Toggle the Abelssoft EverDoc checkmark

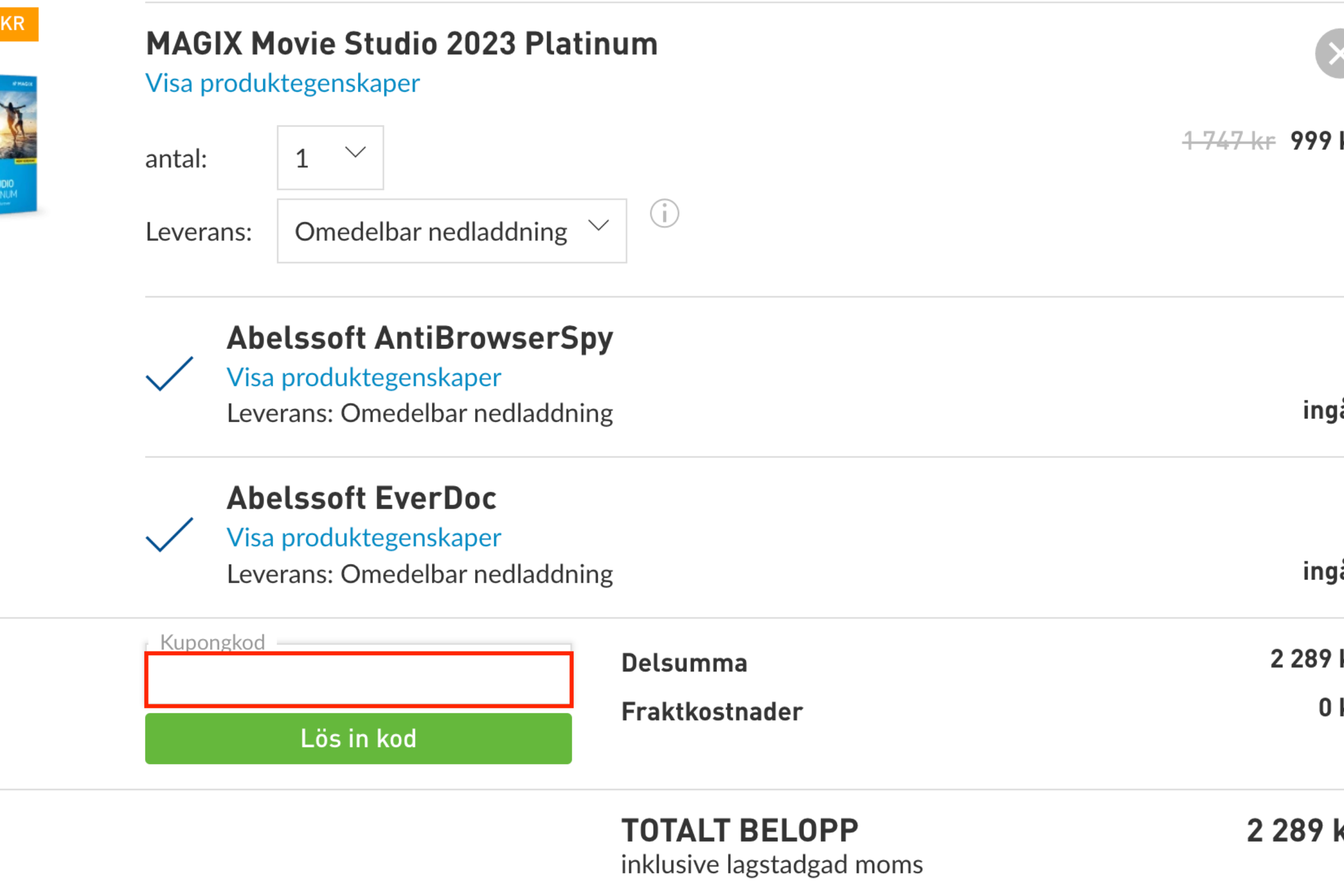[x=170, y=535]
